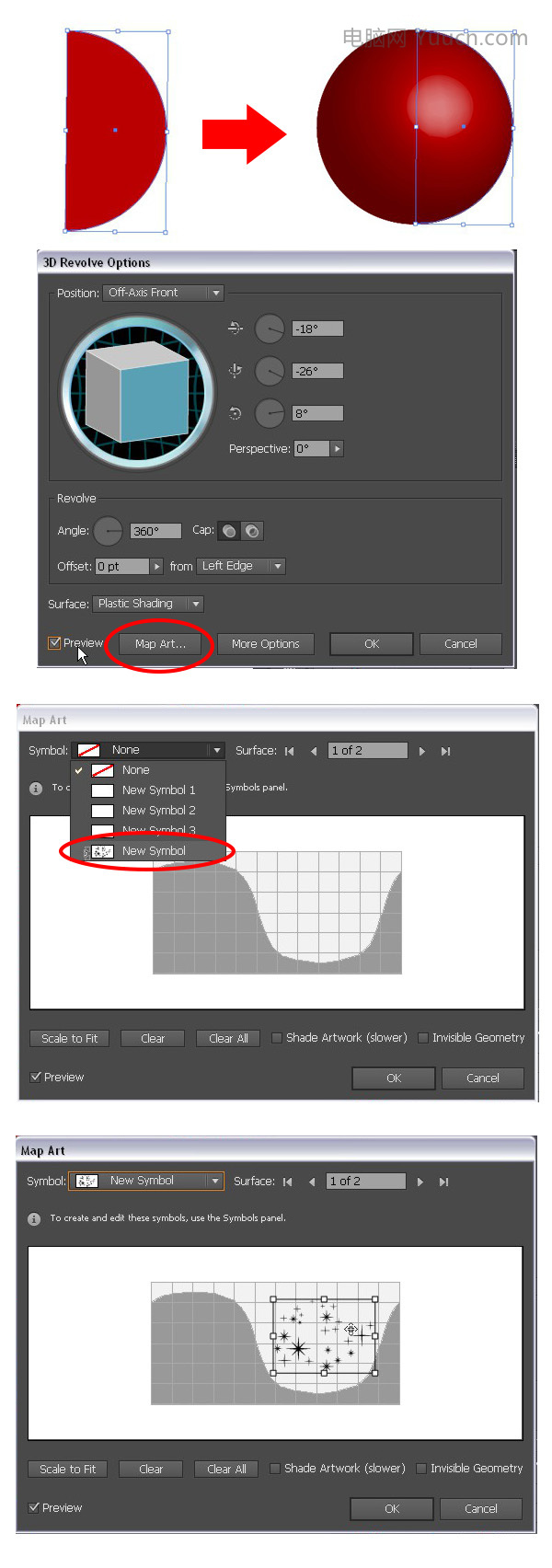This screenshot has height=1568, width=552.
Task: Enable Invisible Geometry in open-list Map Art dialog
Action: point(423,1038)
